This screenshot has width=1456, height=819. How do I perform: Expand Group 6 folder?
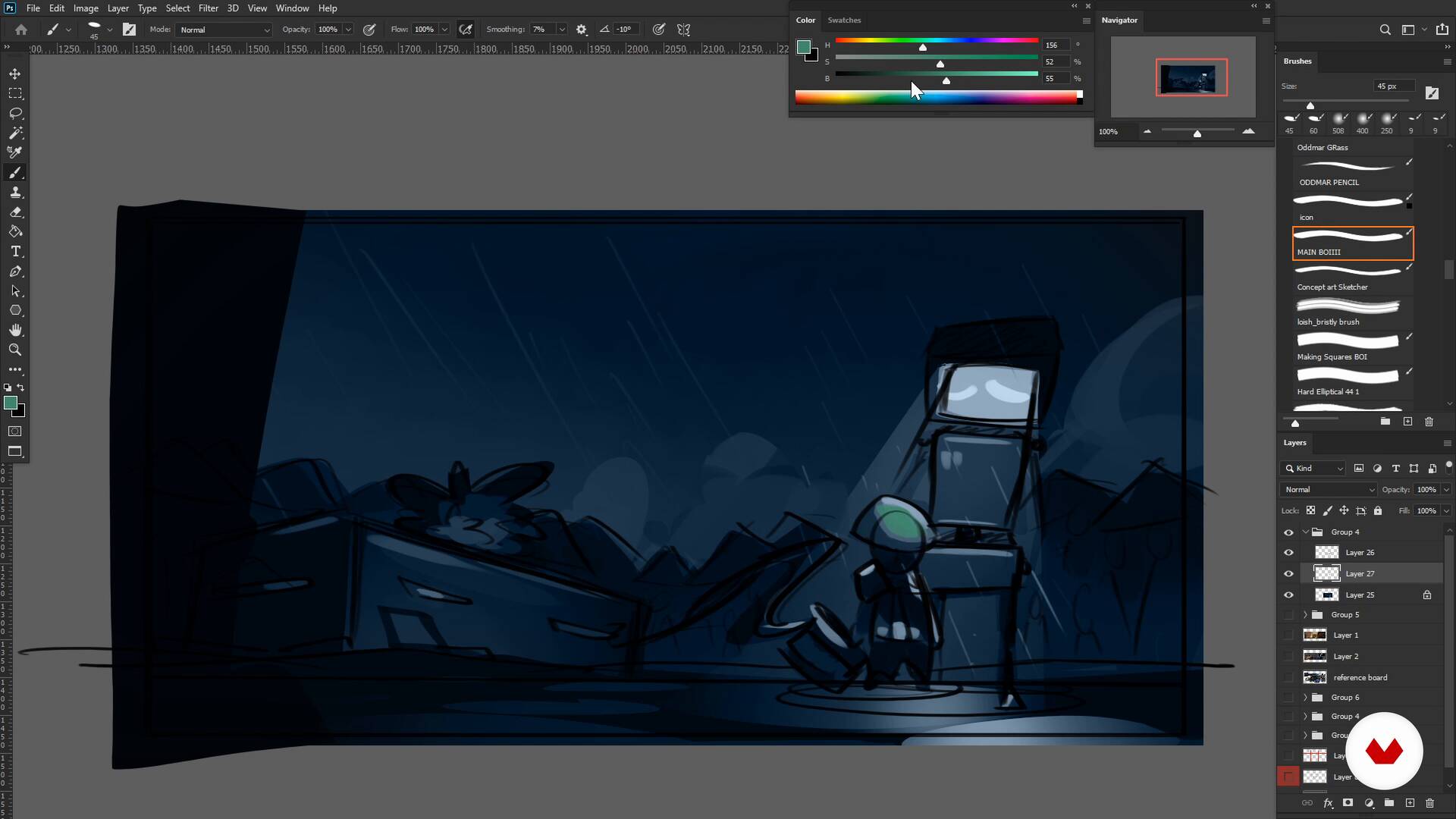tap(1305, 698)
